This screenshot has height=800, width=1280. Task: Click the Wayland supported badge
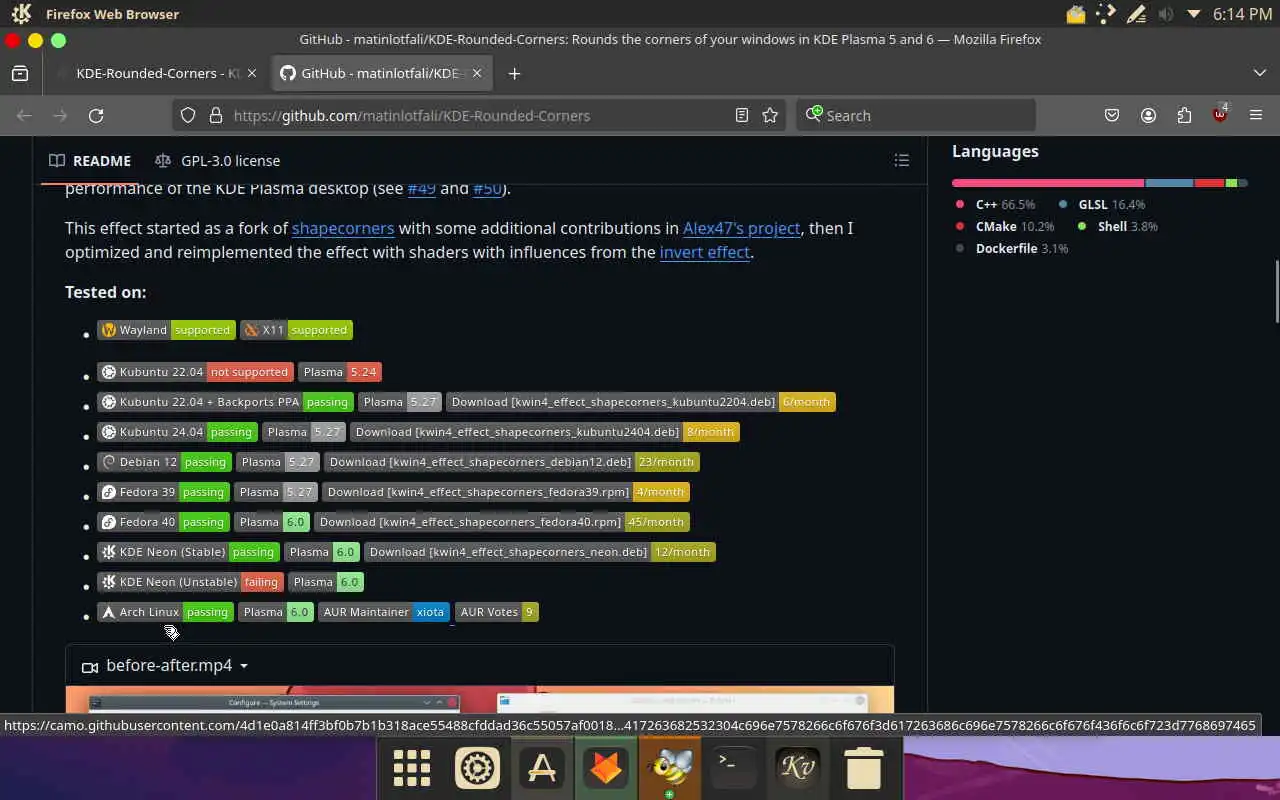pyautogui.click(x=167, y=330)
